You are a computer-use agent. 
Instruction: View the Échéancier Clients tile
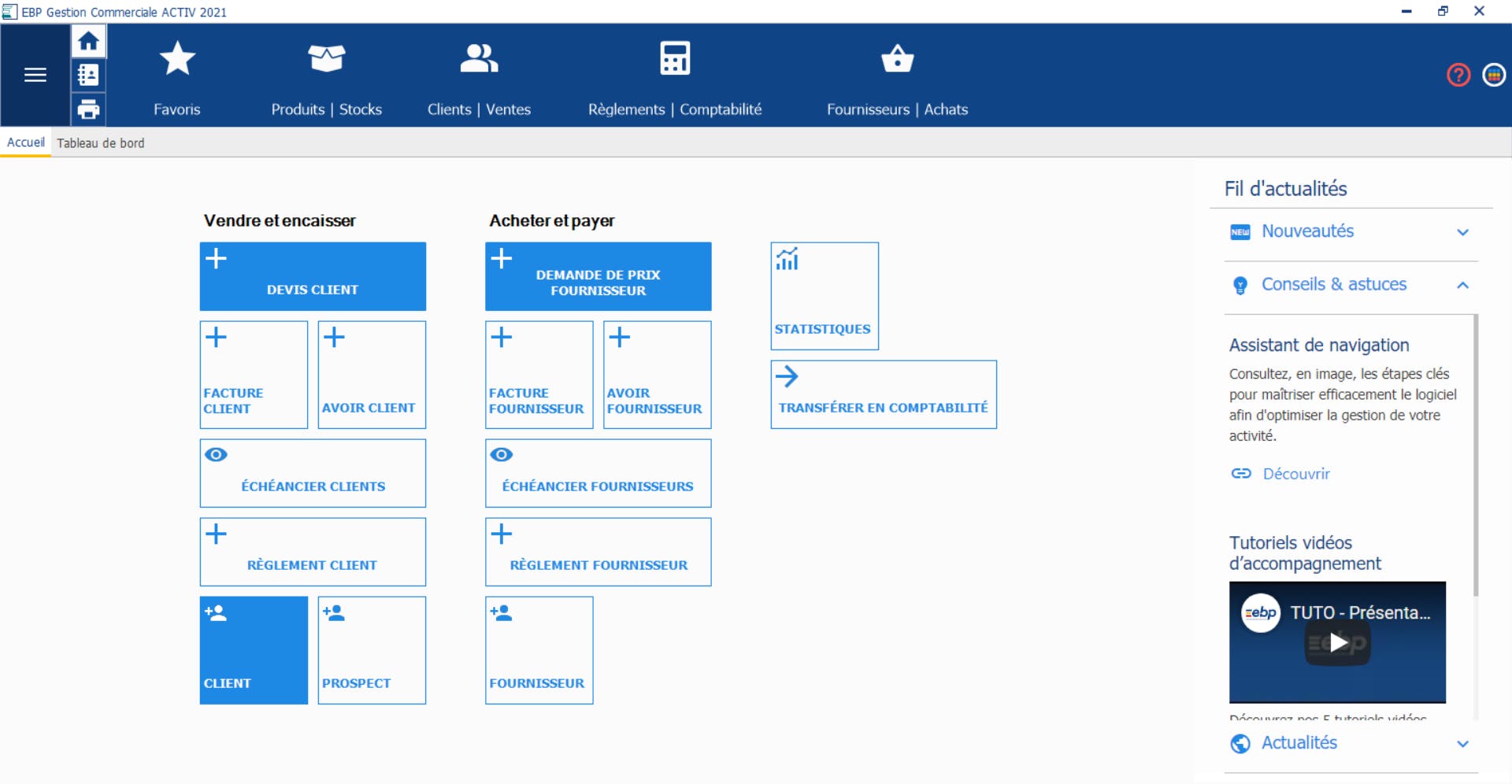point(313,473)
